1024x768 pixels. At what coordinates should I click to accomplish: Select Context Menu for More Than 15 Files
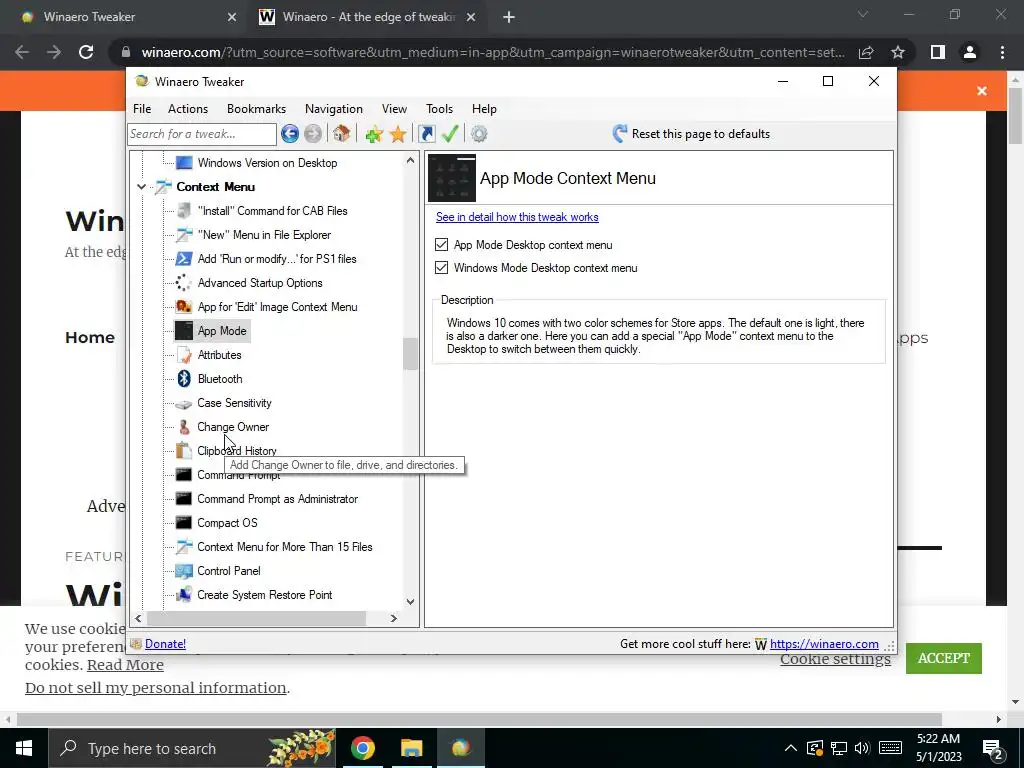point(285,547)
